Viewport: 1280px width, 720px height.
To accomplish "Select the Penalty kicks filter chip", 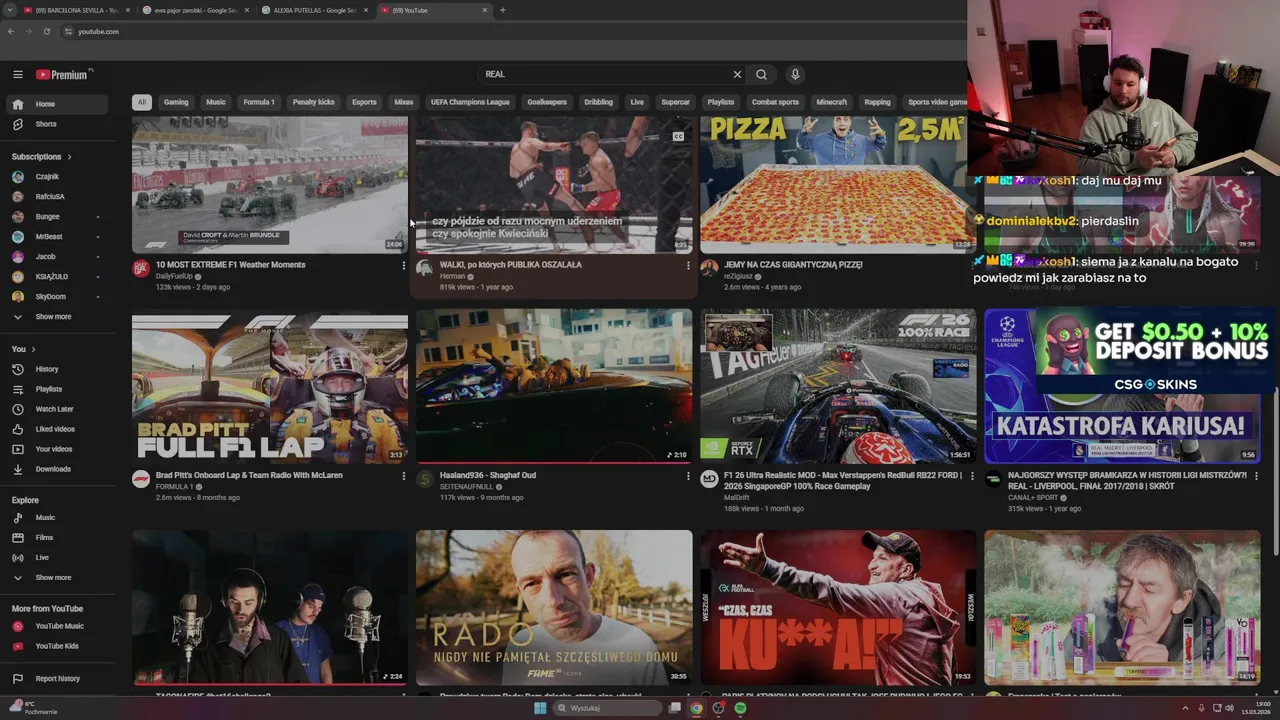I will click(x=314, y=102).
